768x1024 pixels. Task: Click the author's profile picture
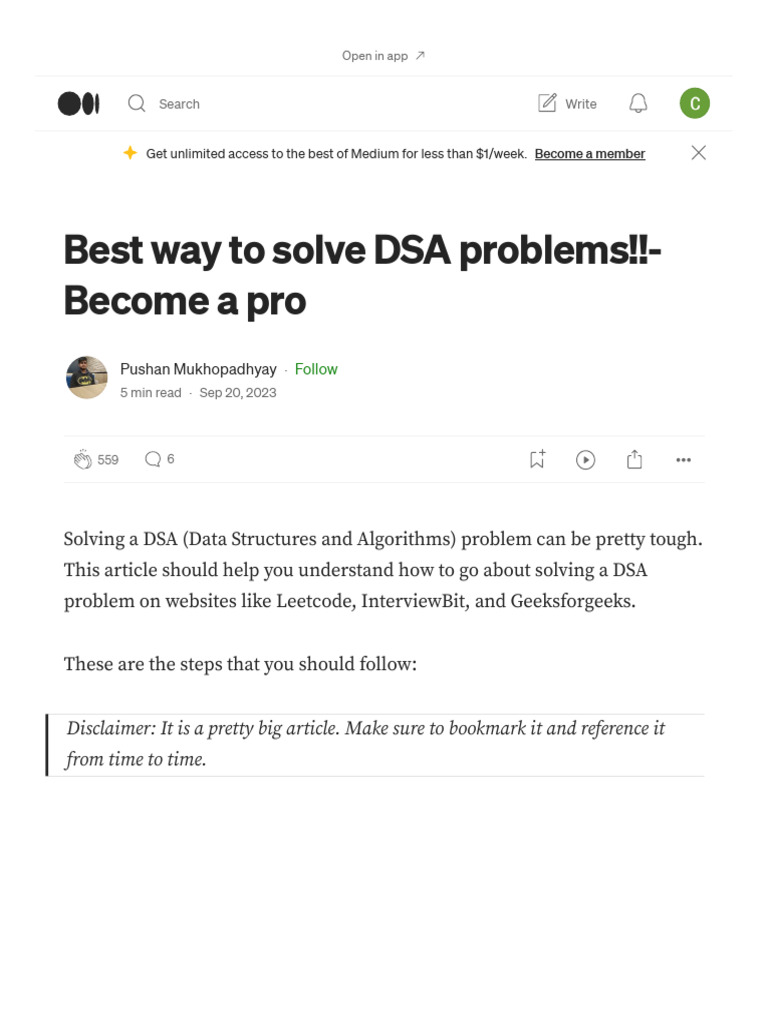pyautogui.click(x=87, y=378)
